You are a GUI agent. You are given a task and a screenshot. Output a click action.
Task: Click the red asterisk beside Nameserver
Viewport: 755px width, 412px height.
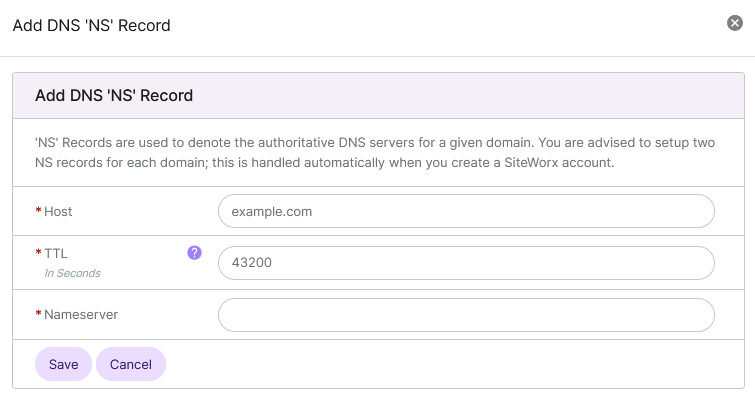pyautogui.click(x=38, y=314)
